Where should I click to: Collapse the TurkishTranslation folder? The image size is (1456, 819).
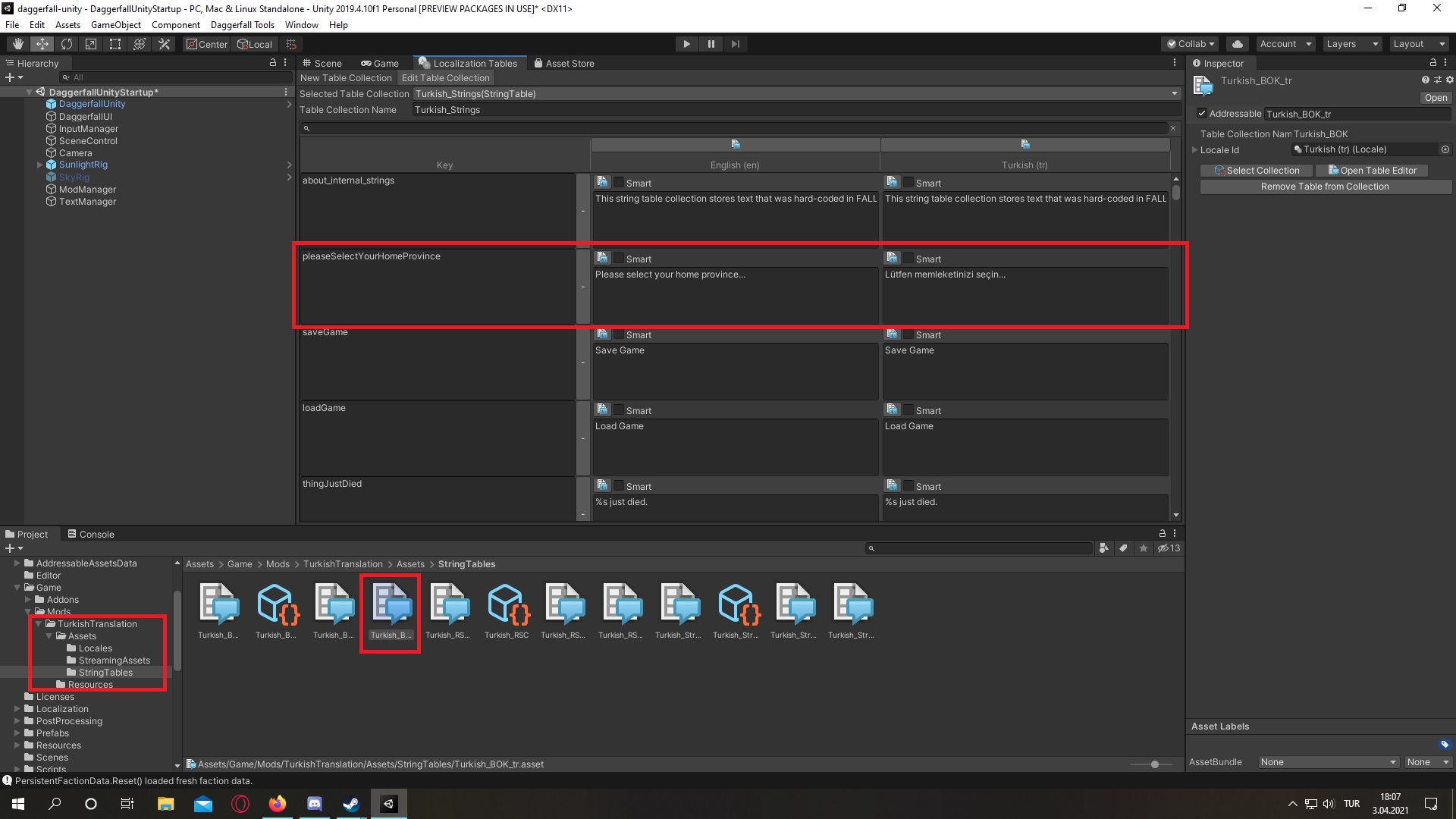(39, 624)
